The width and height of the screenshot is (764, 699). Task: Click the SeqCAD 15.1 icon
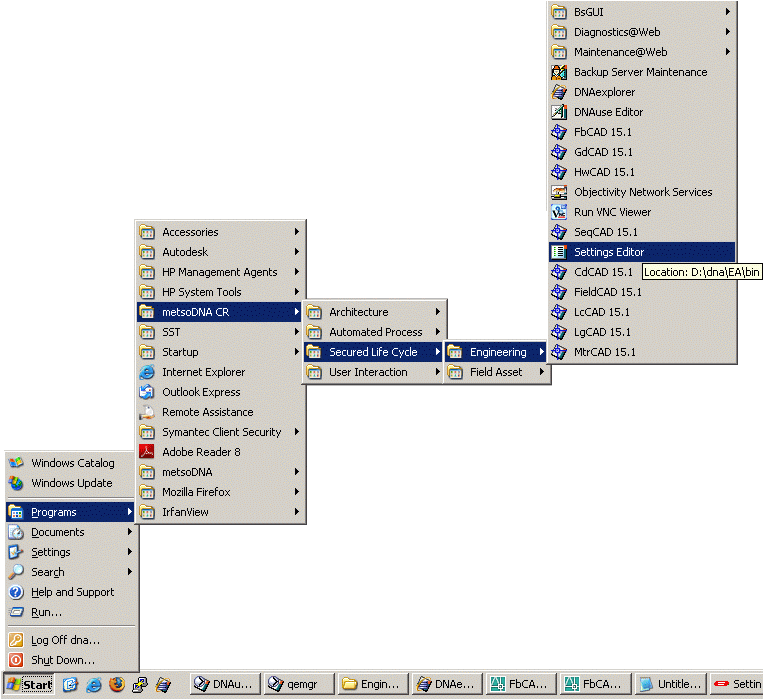559,232
